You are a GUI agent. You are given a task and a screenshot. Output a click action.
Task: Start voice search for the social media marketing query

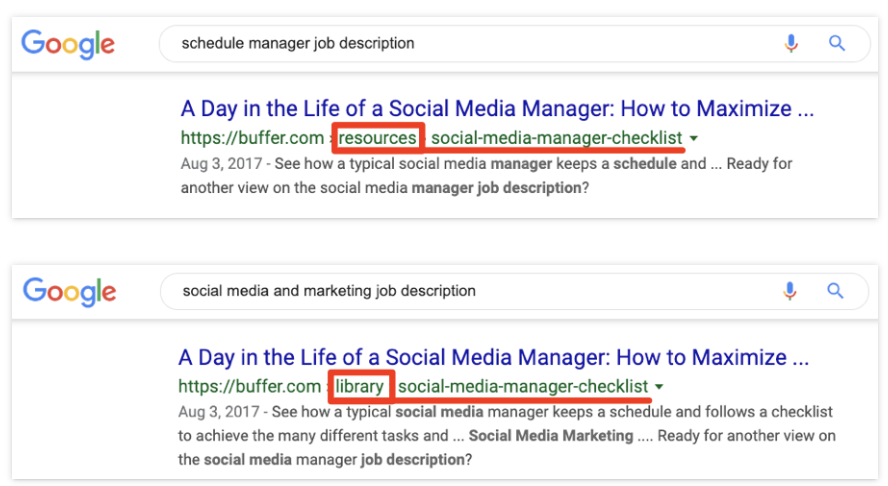pyautogui.click(x=790, y=291)
